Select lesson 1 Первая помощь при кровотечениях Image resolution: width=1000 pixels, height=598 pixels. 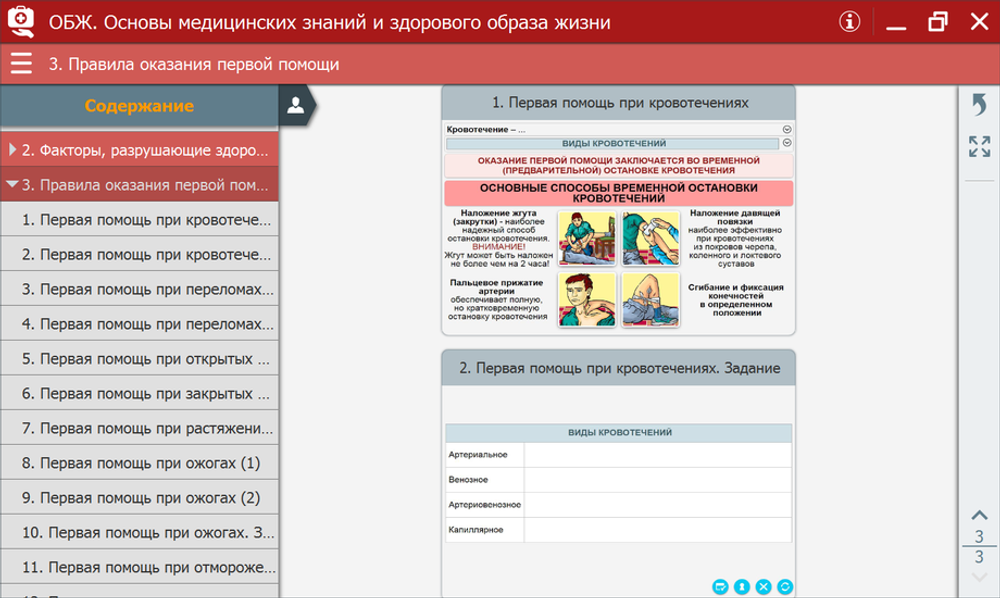[x=140, y=219]
